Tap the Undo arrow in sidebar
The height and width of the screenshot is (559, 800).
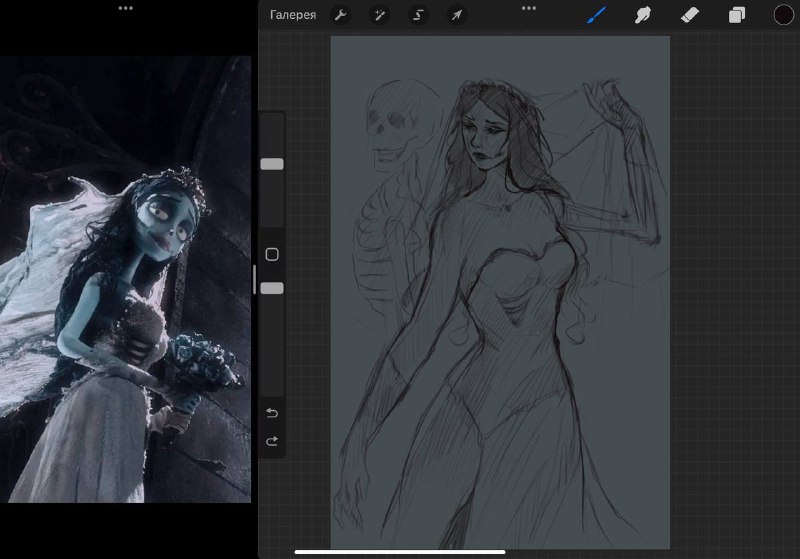[x=272, y=413]
